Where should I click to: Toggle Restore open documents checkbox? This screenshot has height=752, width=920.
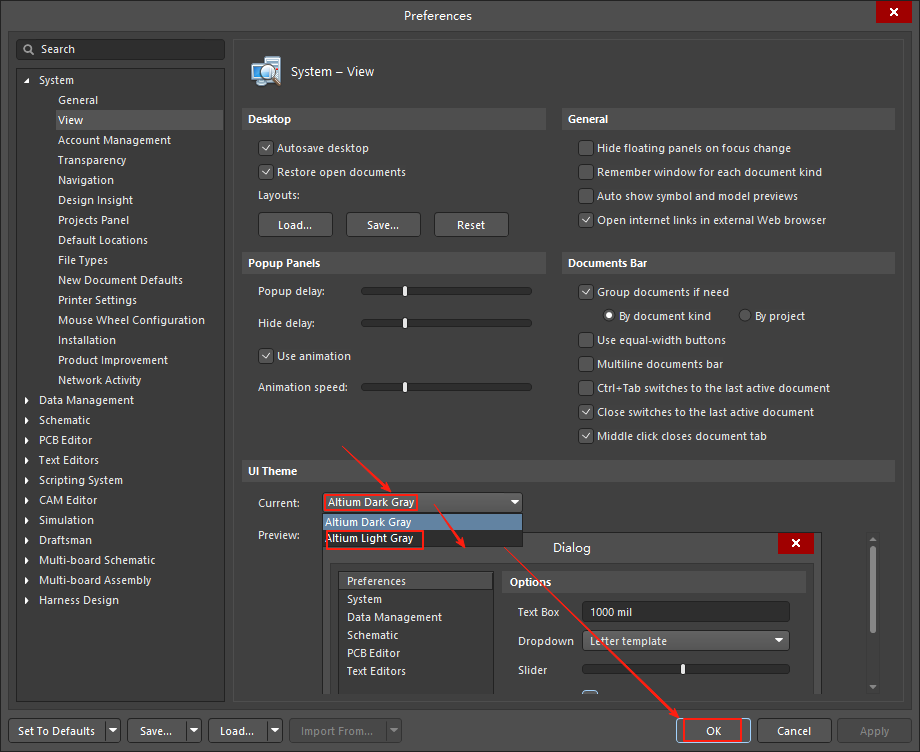click(266, 172)
